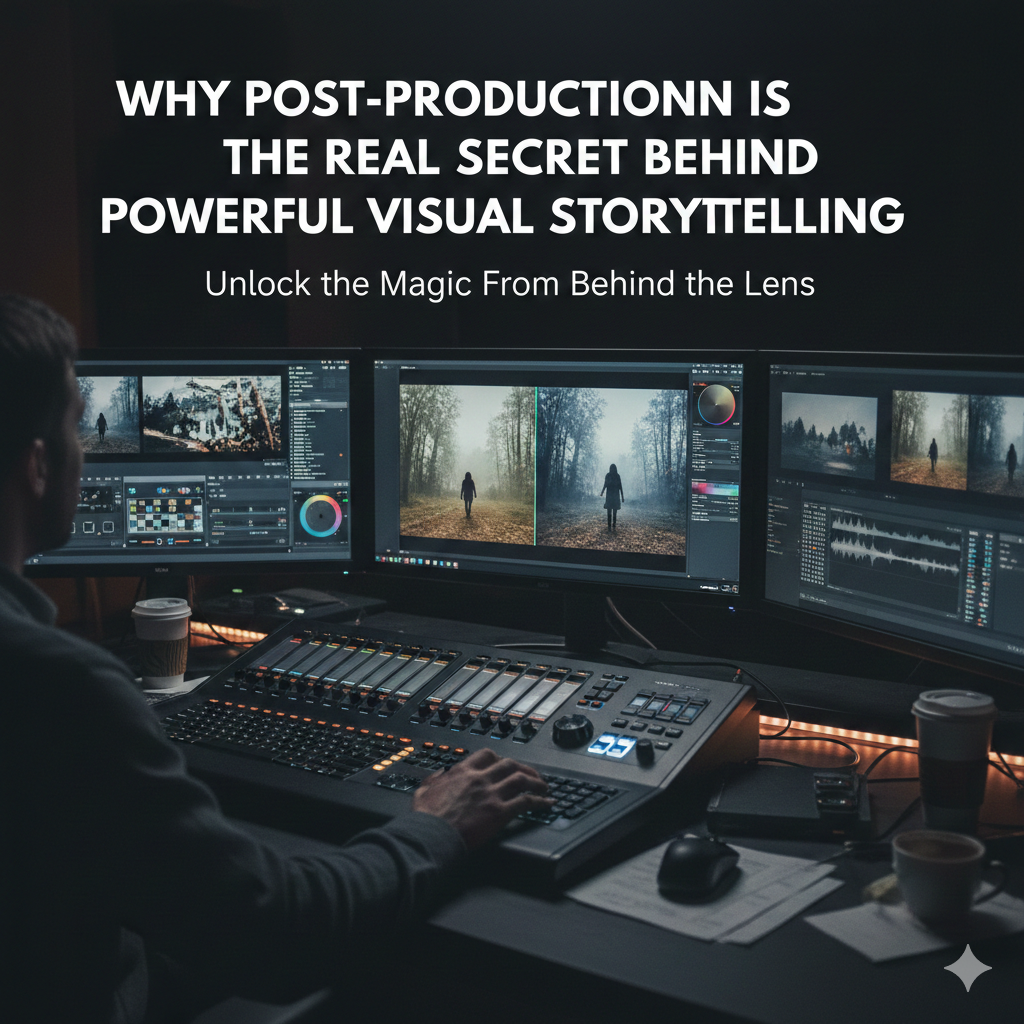Click the left-side figure in center split preview
Viewport: 1024px width, 1024px height.
click(x=467, y=493)
